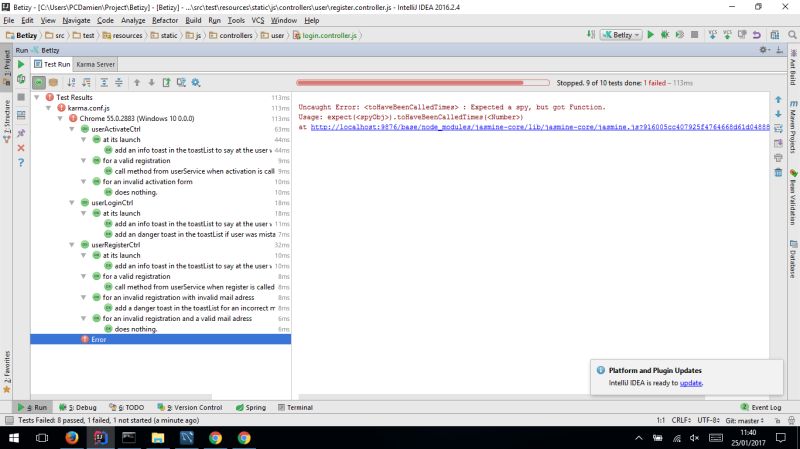The image size is (800, 449).
Task: Open help via the question mark icon
Action: tap(21, 163)
